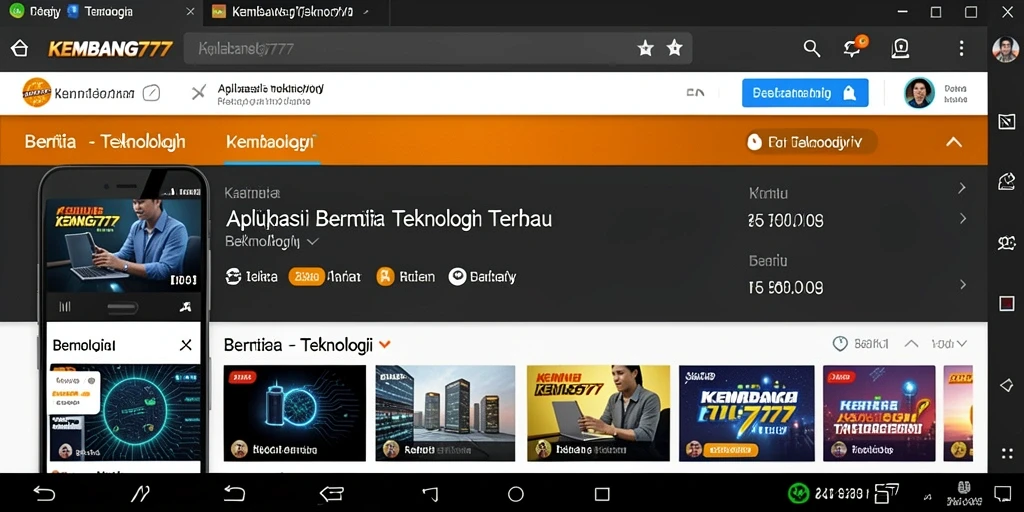The image size is (1024, 512).
Task: Open the glowing blue circuit thumbnail
Action: pyautogui.click(x=295, y=413)
